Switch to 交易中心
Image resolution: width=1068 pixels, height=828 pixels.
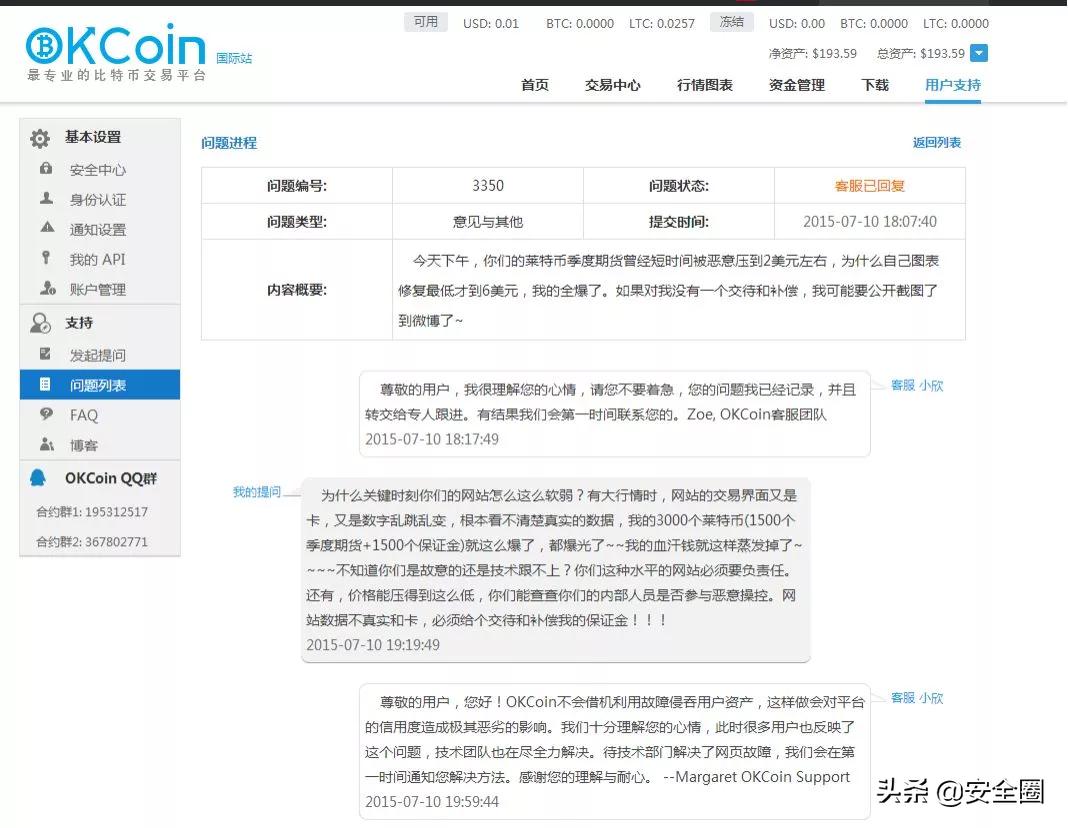613,86
